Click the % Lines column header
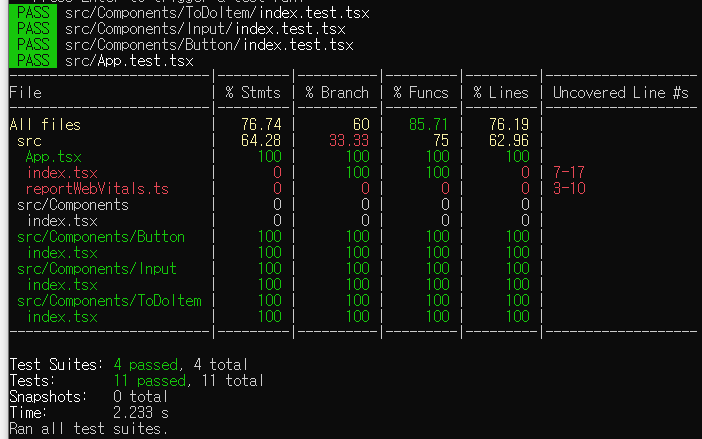The width and height of the screenshot is (702, 439). (501, 93)
